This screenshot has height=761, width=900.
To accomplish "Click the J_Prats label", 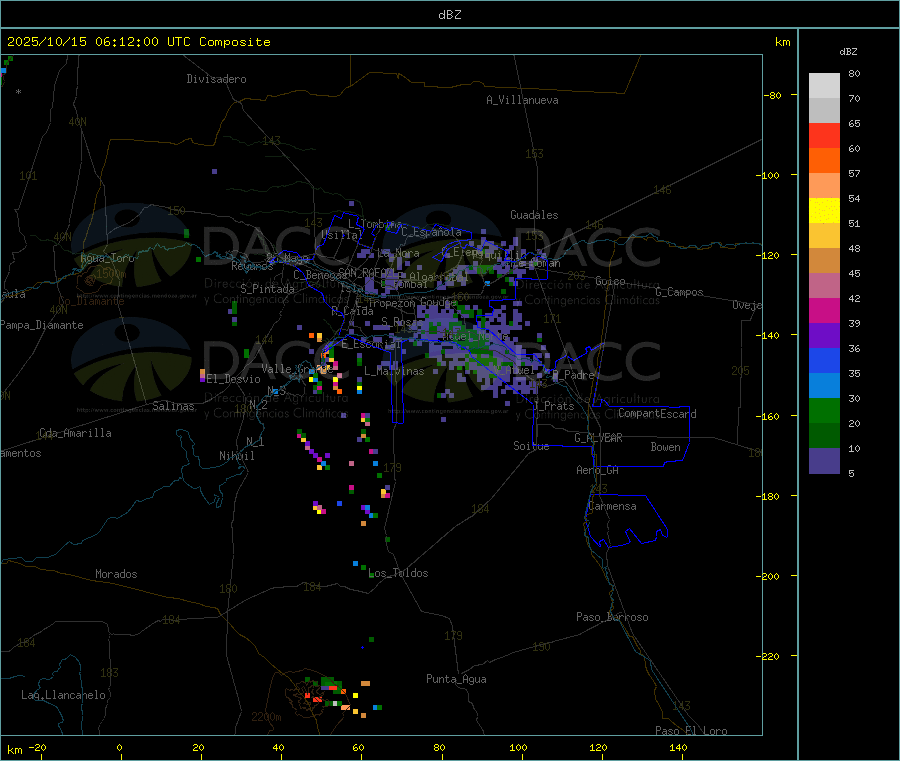I will coord(553,406).
